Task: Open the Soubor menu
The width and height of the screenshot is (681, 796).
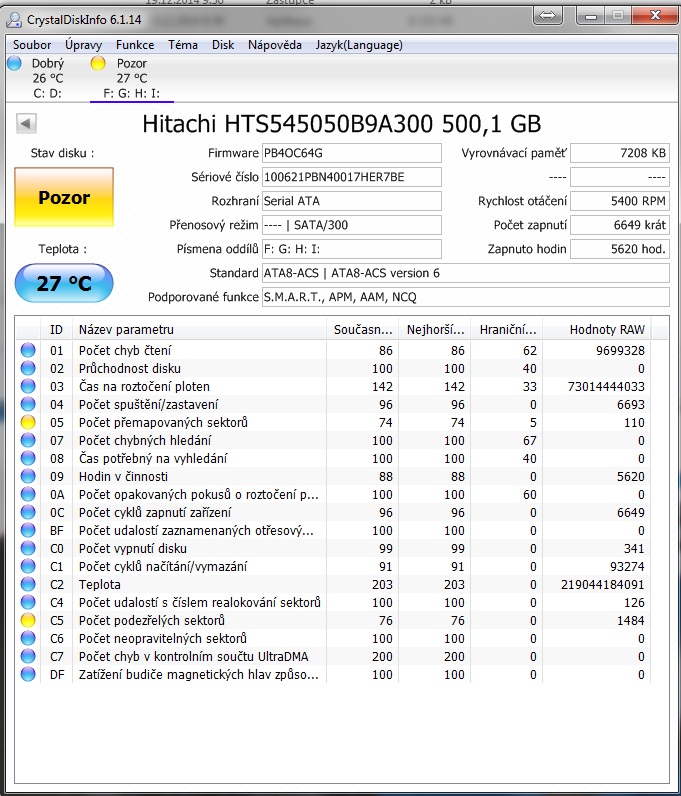Action: pyautogui.click(x=31, y=45)
